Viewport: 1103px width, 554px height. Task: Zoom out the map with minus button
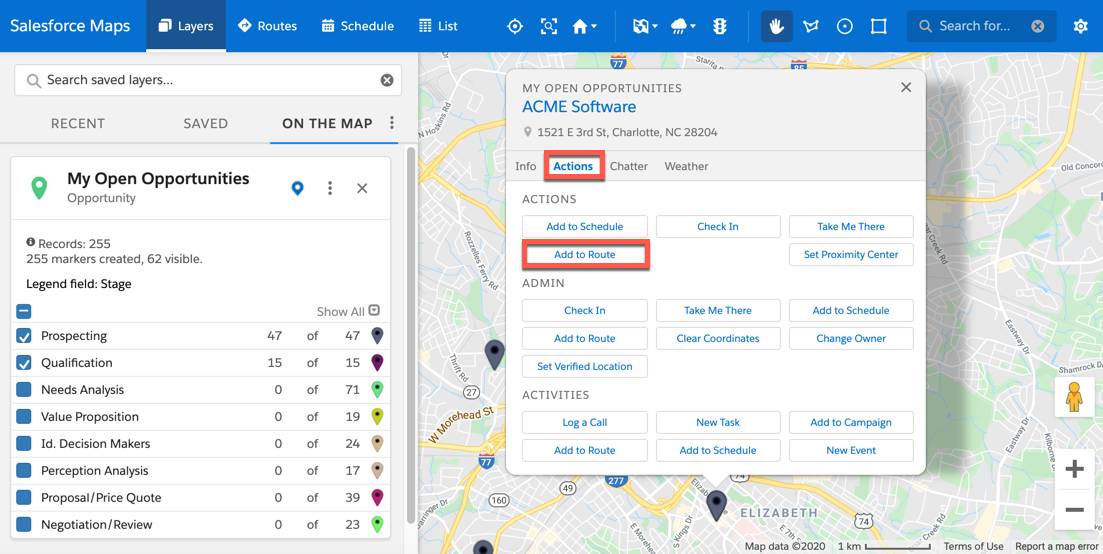click(1074, 510)
